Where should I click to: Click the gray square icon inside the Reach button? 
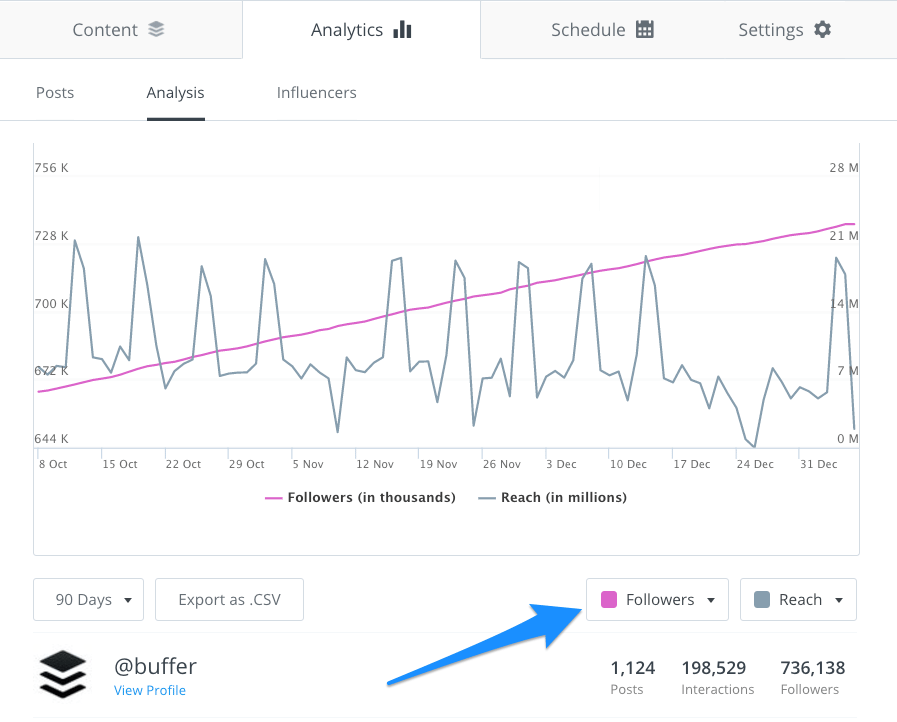point(763,599)
